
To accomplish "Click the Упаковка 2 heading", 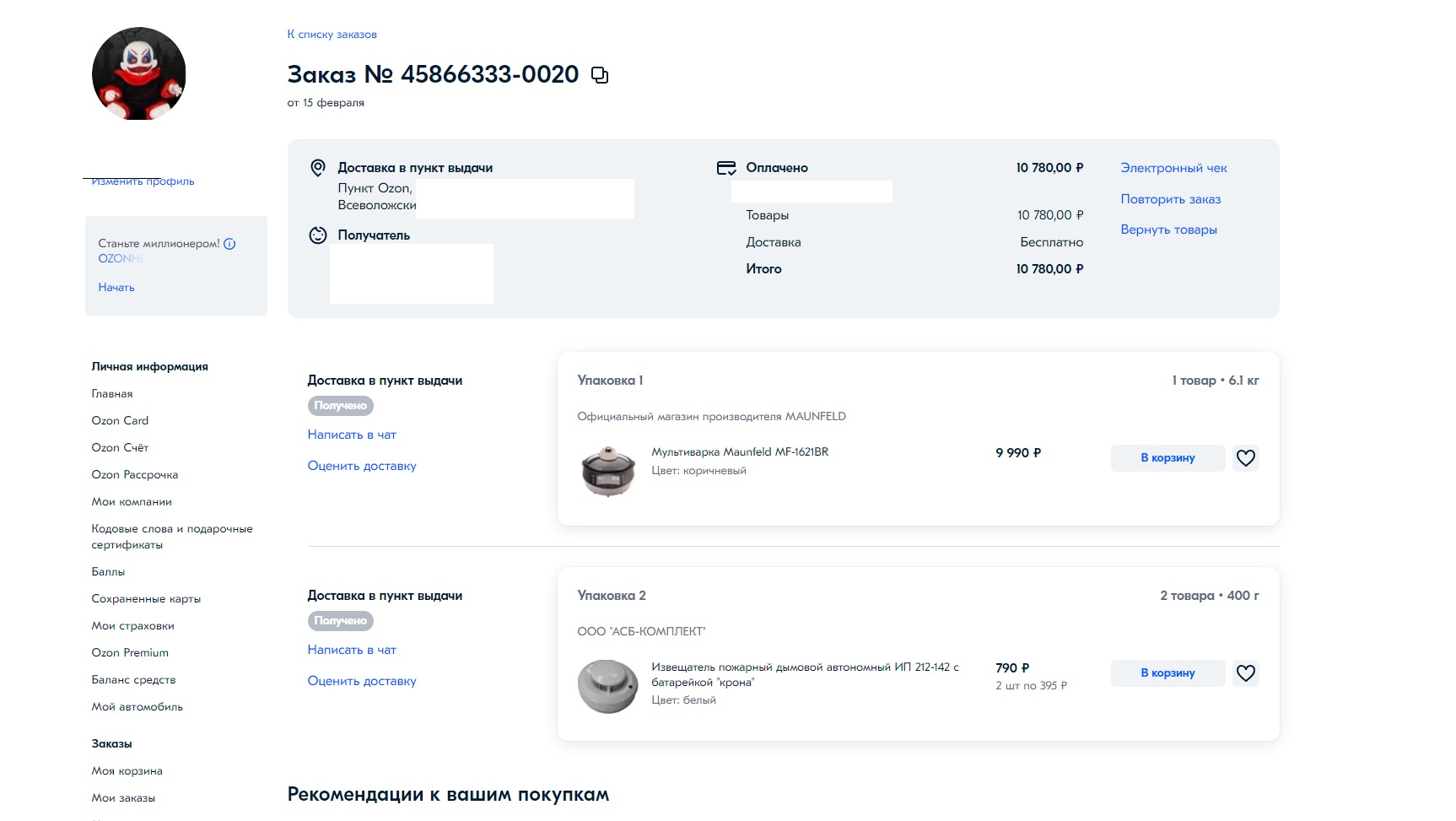I will [x=612, y=596].
